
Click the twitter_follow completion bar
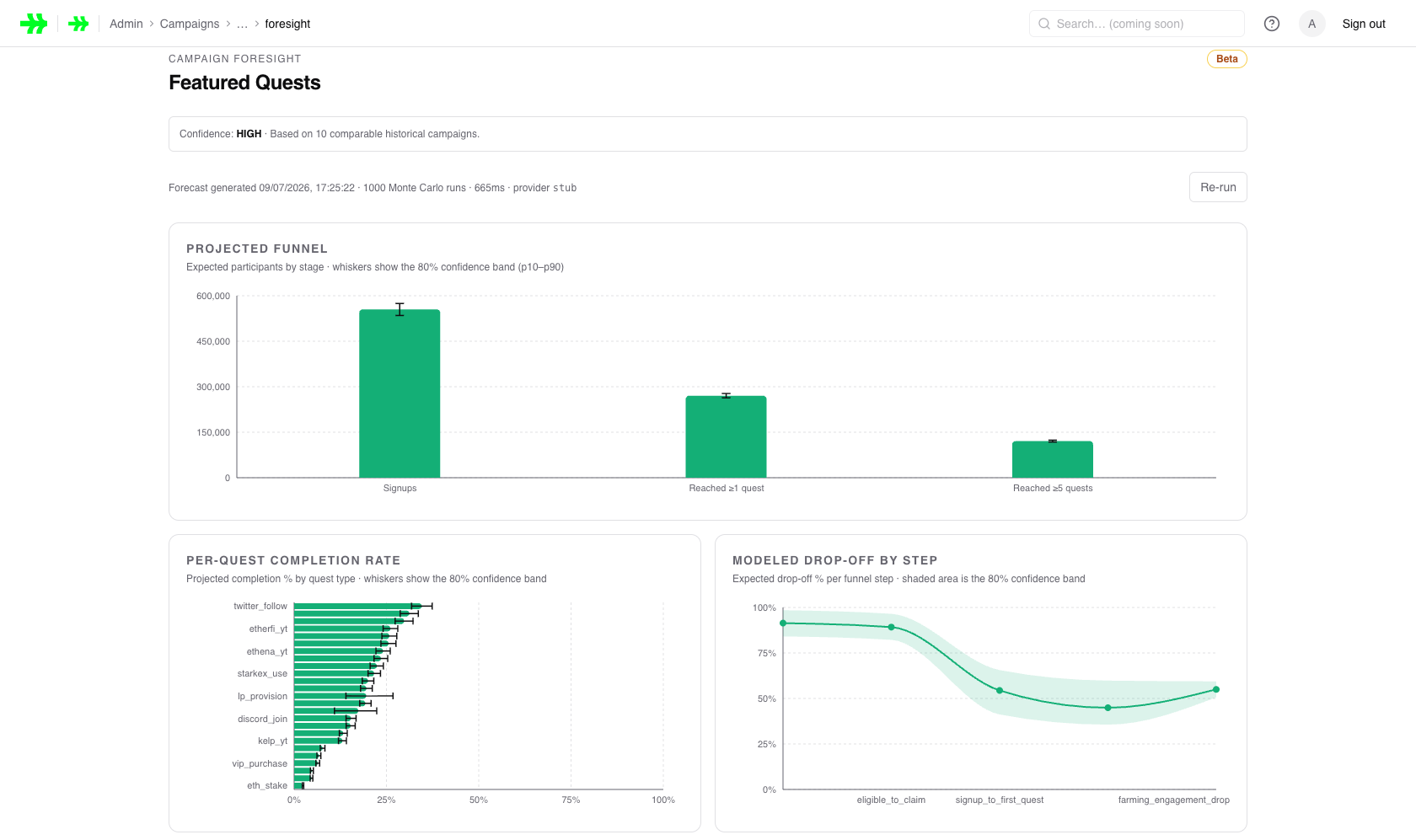[x=357, y=606]
